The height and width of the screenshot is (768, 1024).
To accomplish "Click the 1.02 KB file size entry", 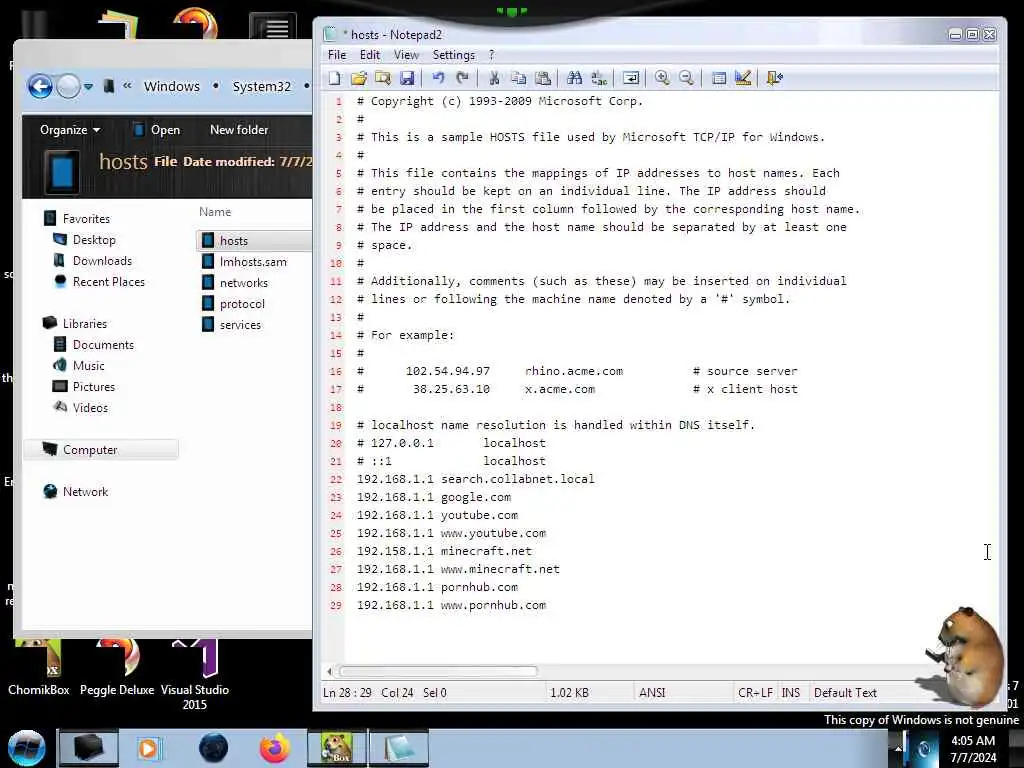I will point(569,693).
